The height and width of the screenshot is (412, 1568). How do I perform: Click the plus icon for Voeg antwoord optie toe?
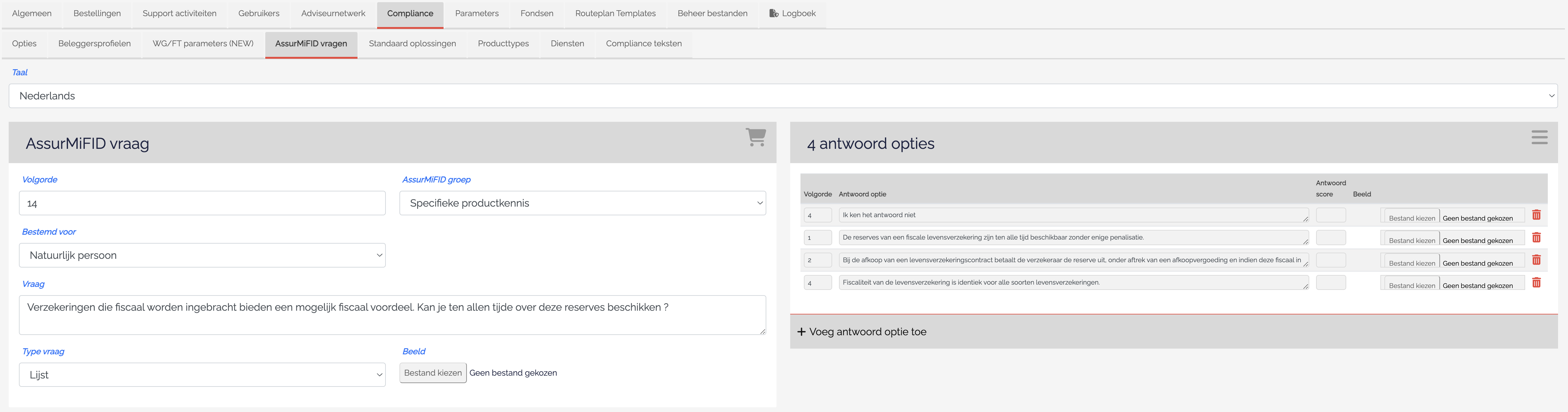801,332
